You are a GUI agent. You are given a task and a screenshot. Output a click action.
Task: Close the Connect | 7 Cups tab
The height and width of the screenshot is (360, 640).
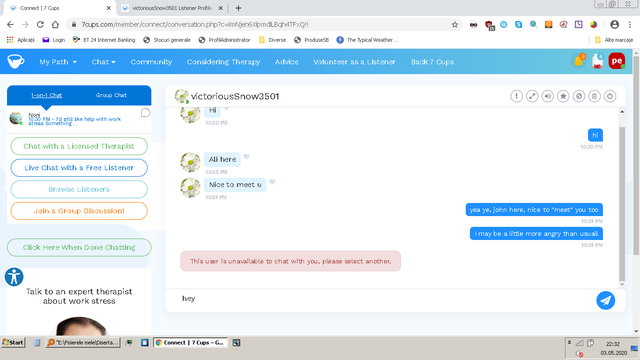pyautogui.click(x=109, y=8)
